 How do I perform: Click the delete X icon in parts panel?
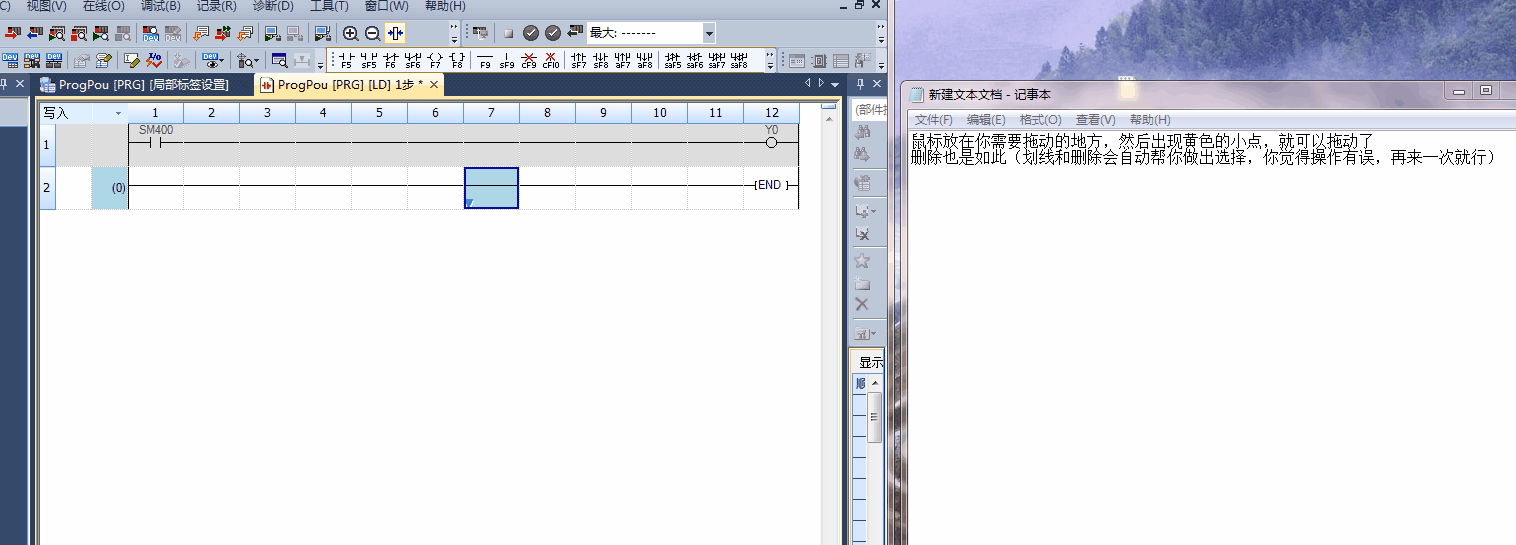861,304
